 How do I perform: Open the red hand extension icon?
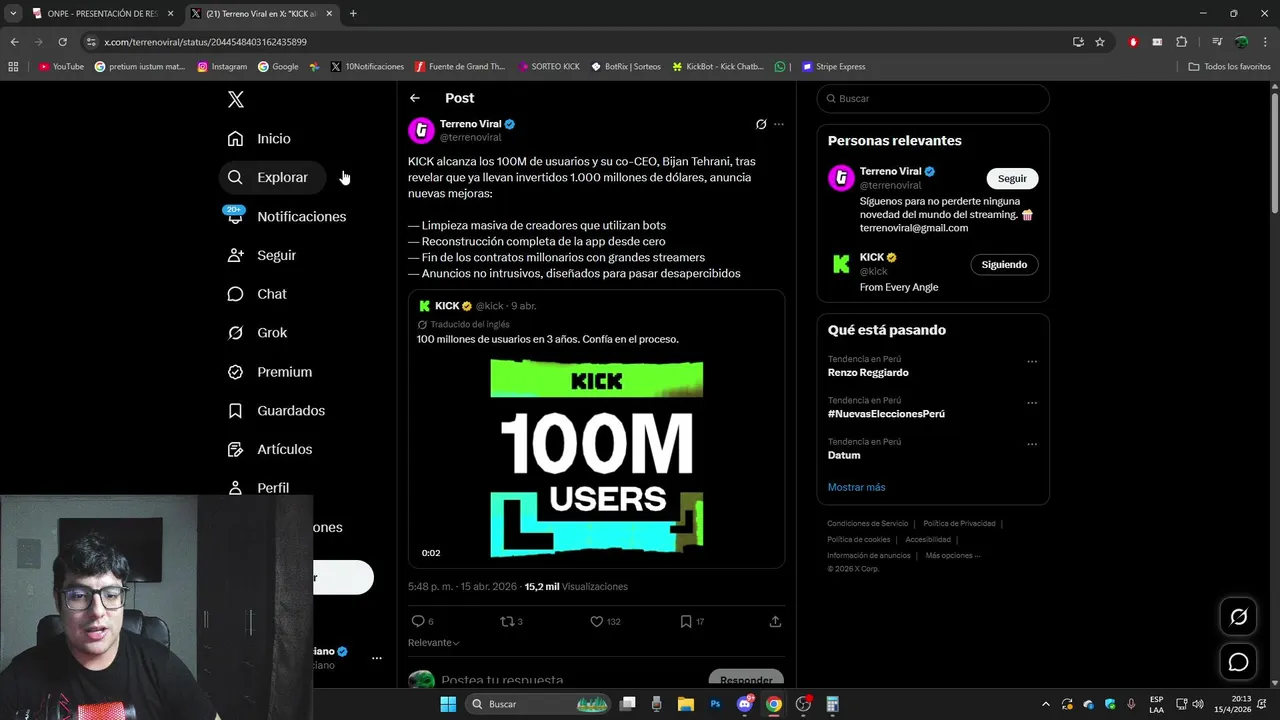1133,42
